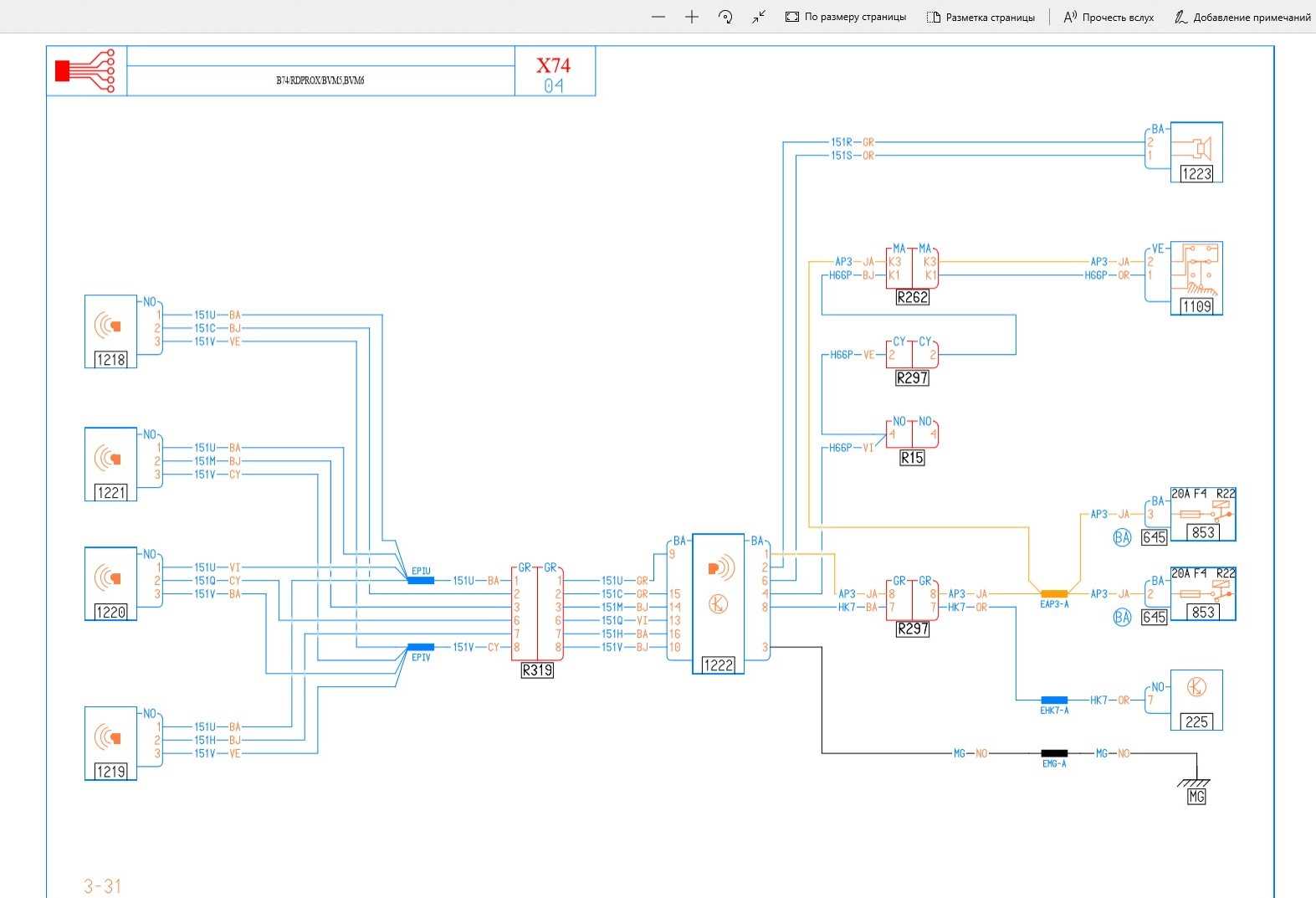Click the '1219' component label
Viewport: 1316px width, 898px height.
click(x=111, y=772)
